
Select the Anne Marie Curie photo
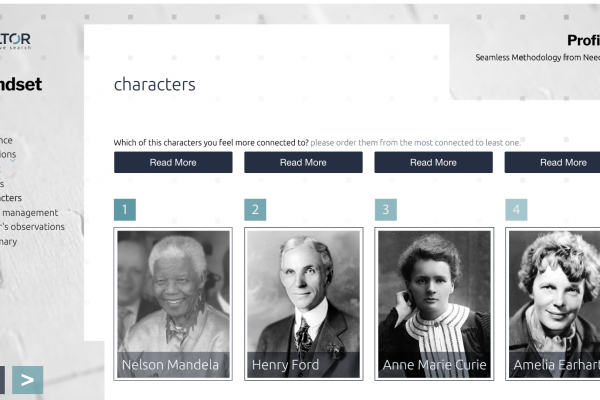click(x=433, y=303)
